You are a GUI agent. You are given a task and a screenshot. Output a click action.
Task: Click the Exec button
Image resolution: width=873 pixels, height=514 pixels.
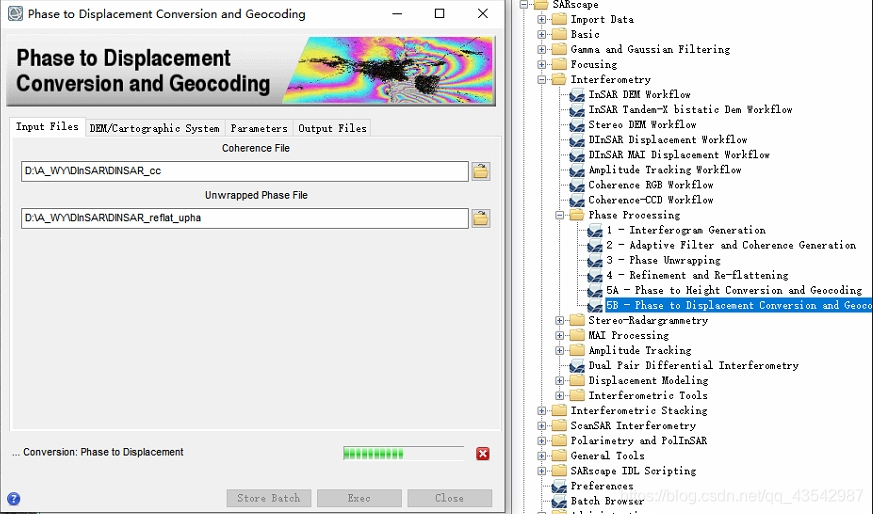click(x=359, y=498)
